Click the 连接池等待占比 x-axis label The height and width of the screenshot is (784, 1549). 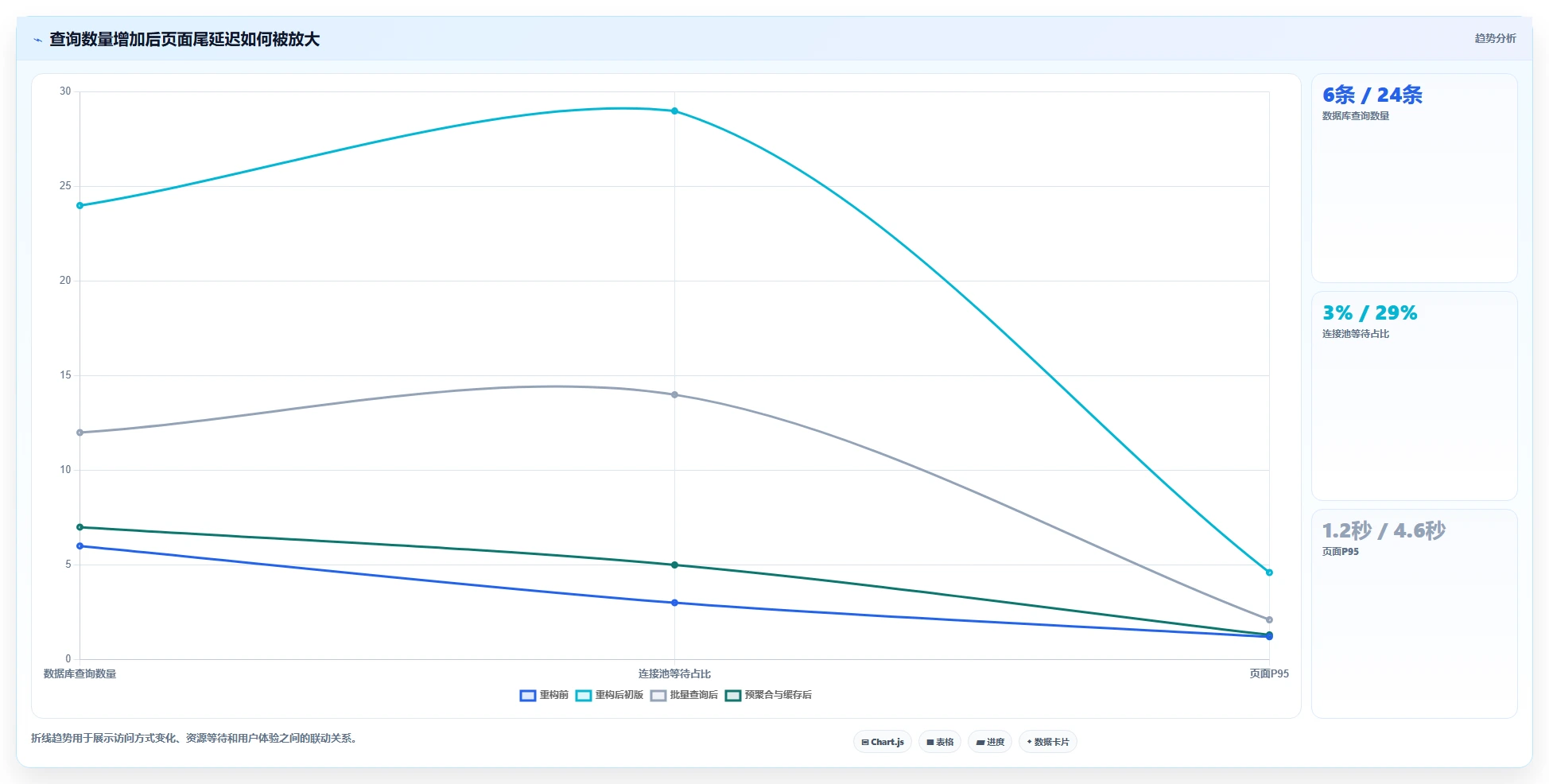click(x=674, y=673)
